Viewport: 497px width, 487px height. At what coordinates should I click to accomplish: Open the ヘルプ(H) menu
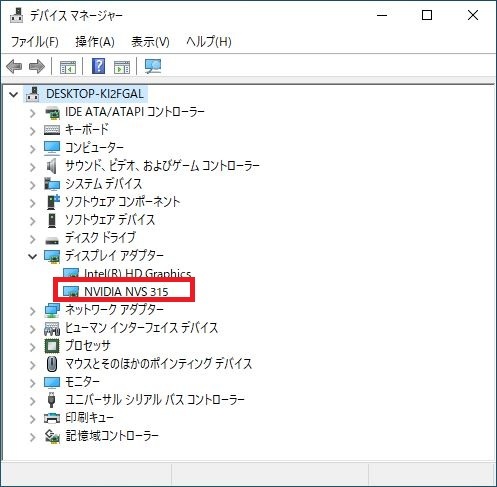pyautogui.click(x=209, y=42)
